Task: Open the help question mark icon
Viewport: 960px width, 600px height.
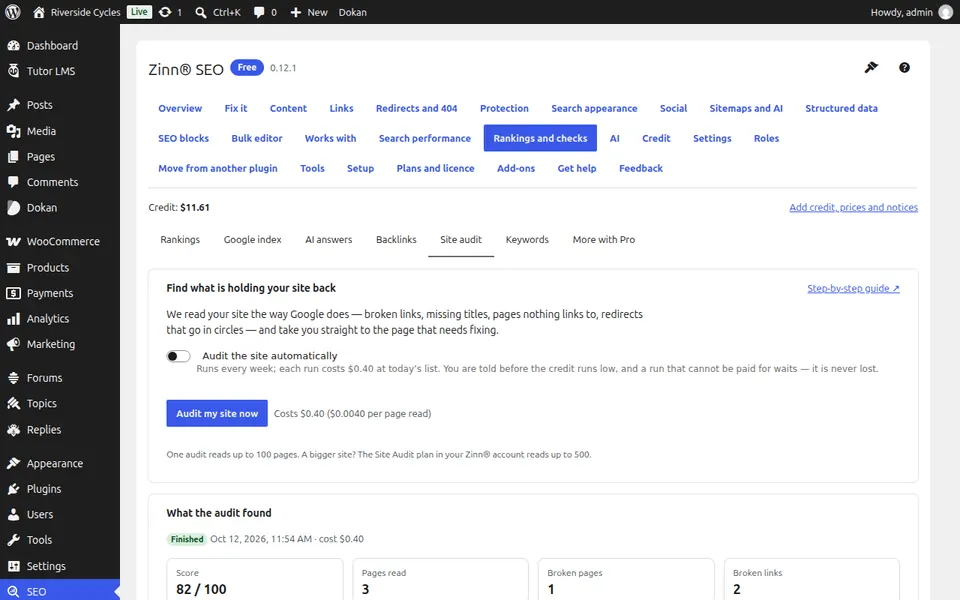Action: (904, 68)
